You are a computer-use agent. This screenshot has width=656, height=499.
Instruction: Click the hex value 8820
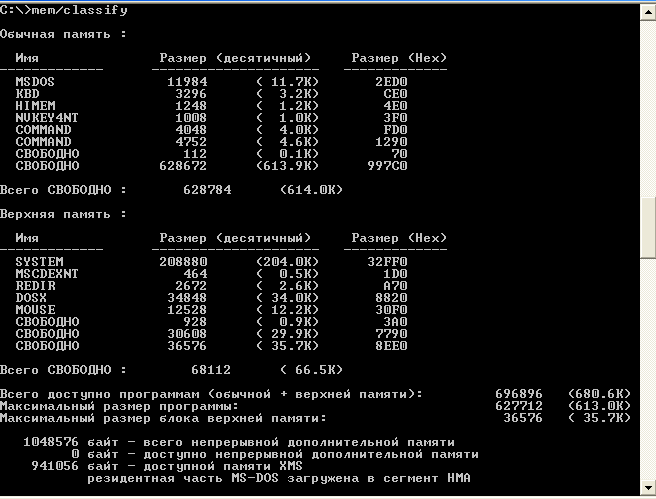pyautogui.click(x=391, y=298)
